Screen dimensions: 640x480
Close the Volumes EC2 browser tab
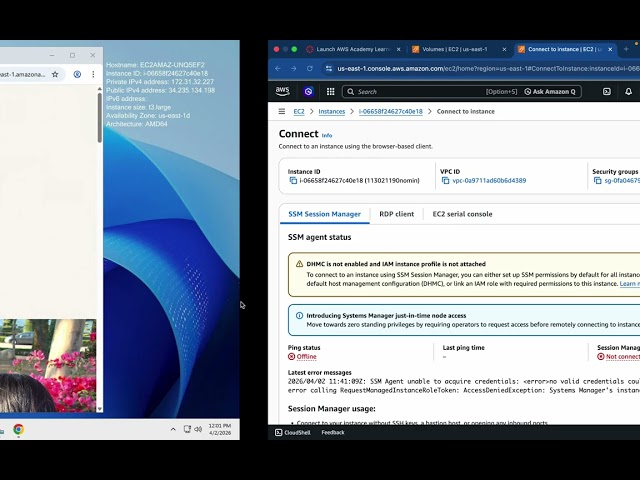coord(504,49)
